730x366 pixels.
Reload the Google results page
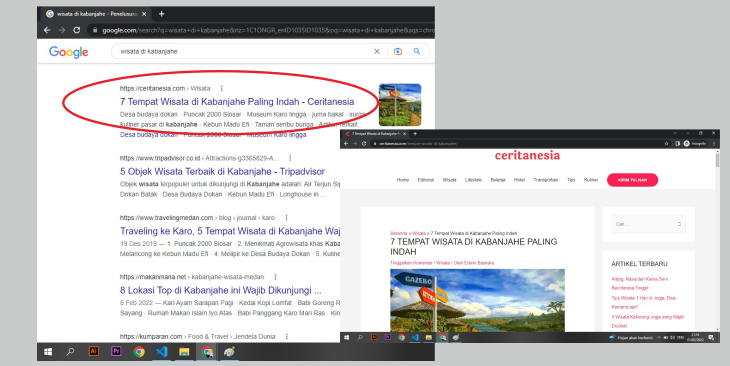click(77, 30)
